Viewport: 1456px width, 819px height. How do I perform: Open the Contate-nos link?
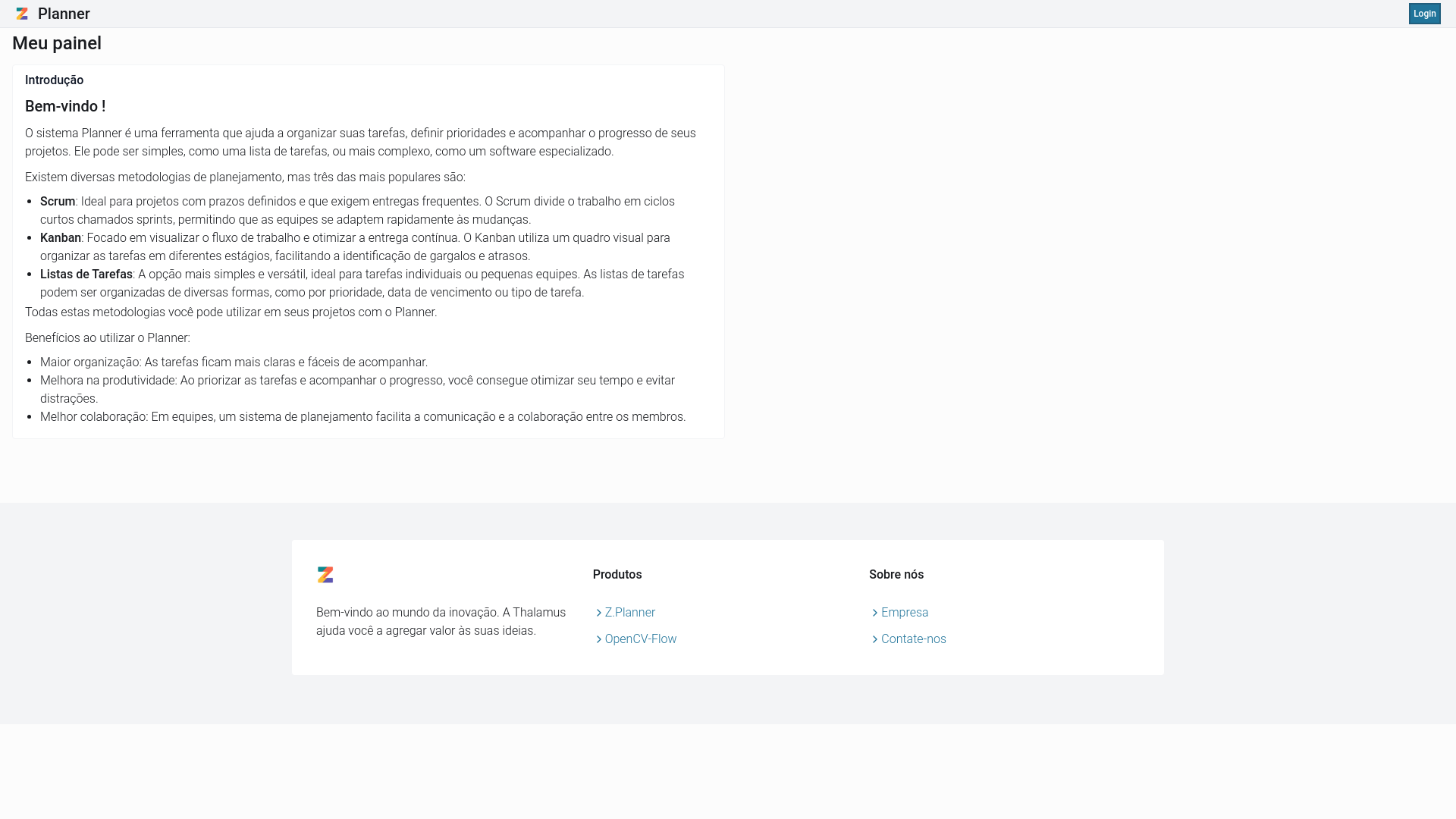(x=913, y=639)
